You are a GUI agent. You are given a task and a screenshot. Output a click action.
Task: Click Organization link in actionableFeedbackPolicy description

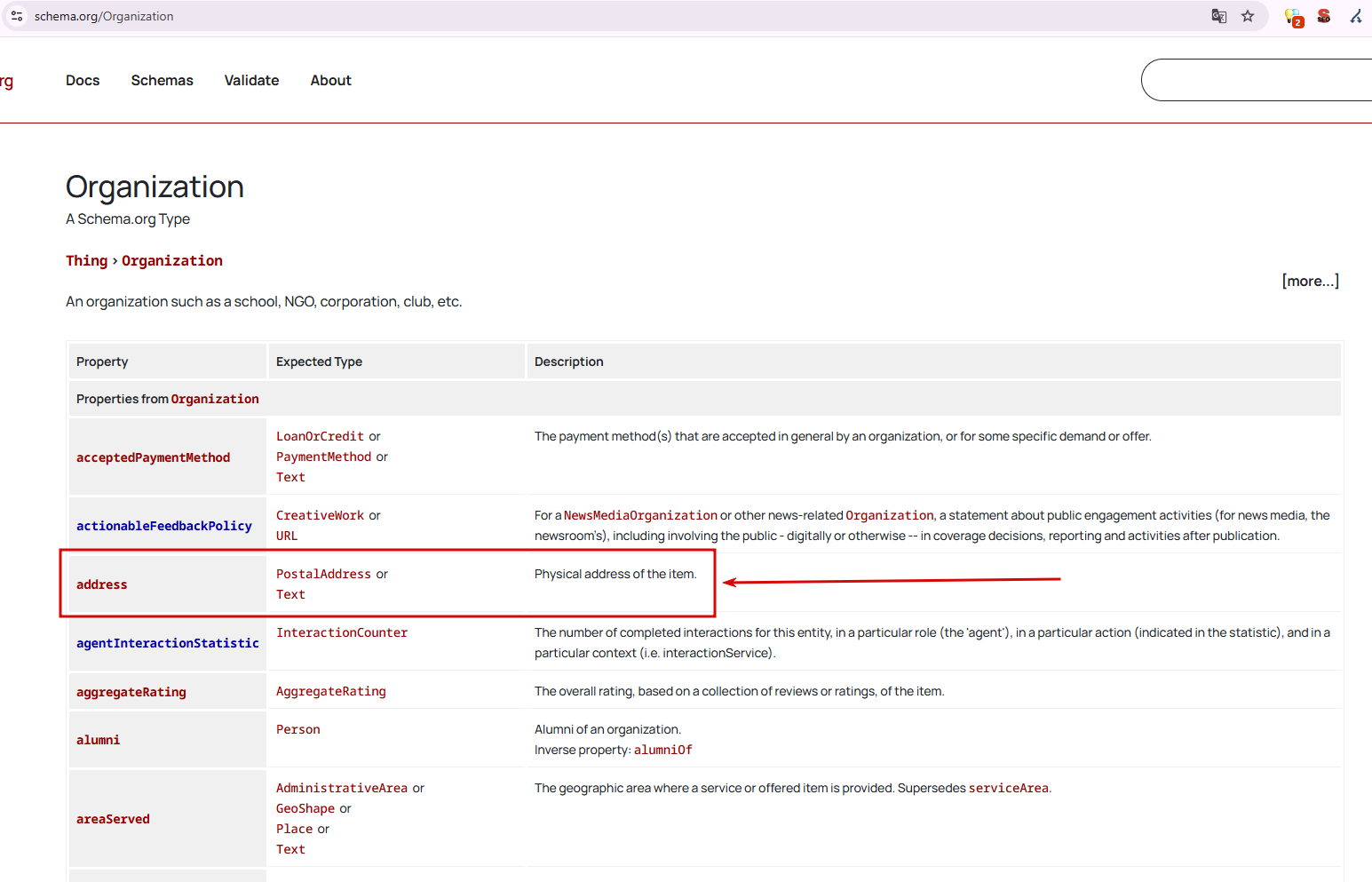click(890, 515)
